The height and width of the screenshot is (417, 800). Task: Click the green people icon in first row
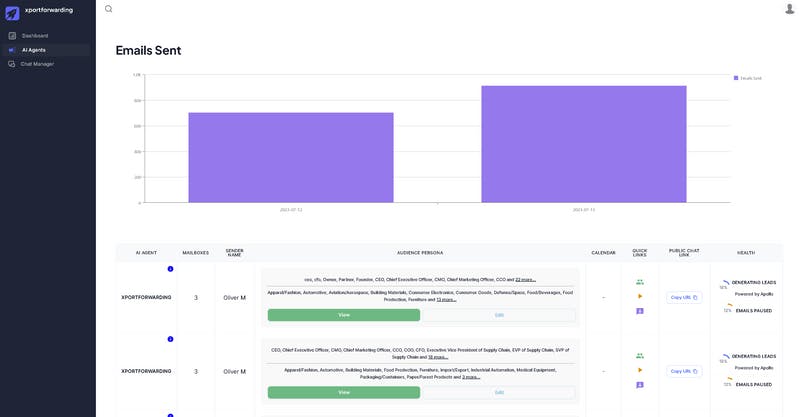coord(640,282)
